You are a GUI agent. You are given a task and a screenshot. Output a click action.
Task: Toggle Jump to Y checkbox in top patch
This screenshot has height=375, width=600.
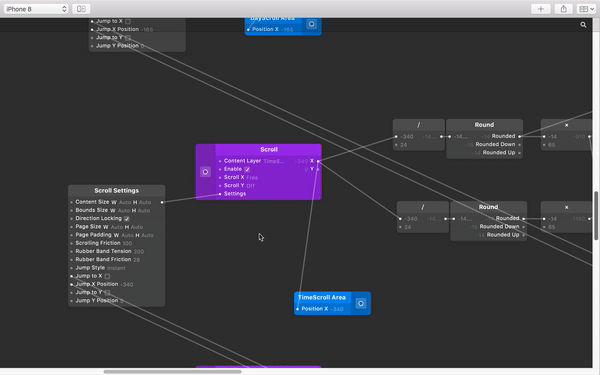pyautogui.click(x=128, y=38)
